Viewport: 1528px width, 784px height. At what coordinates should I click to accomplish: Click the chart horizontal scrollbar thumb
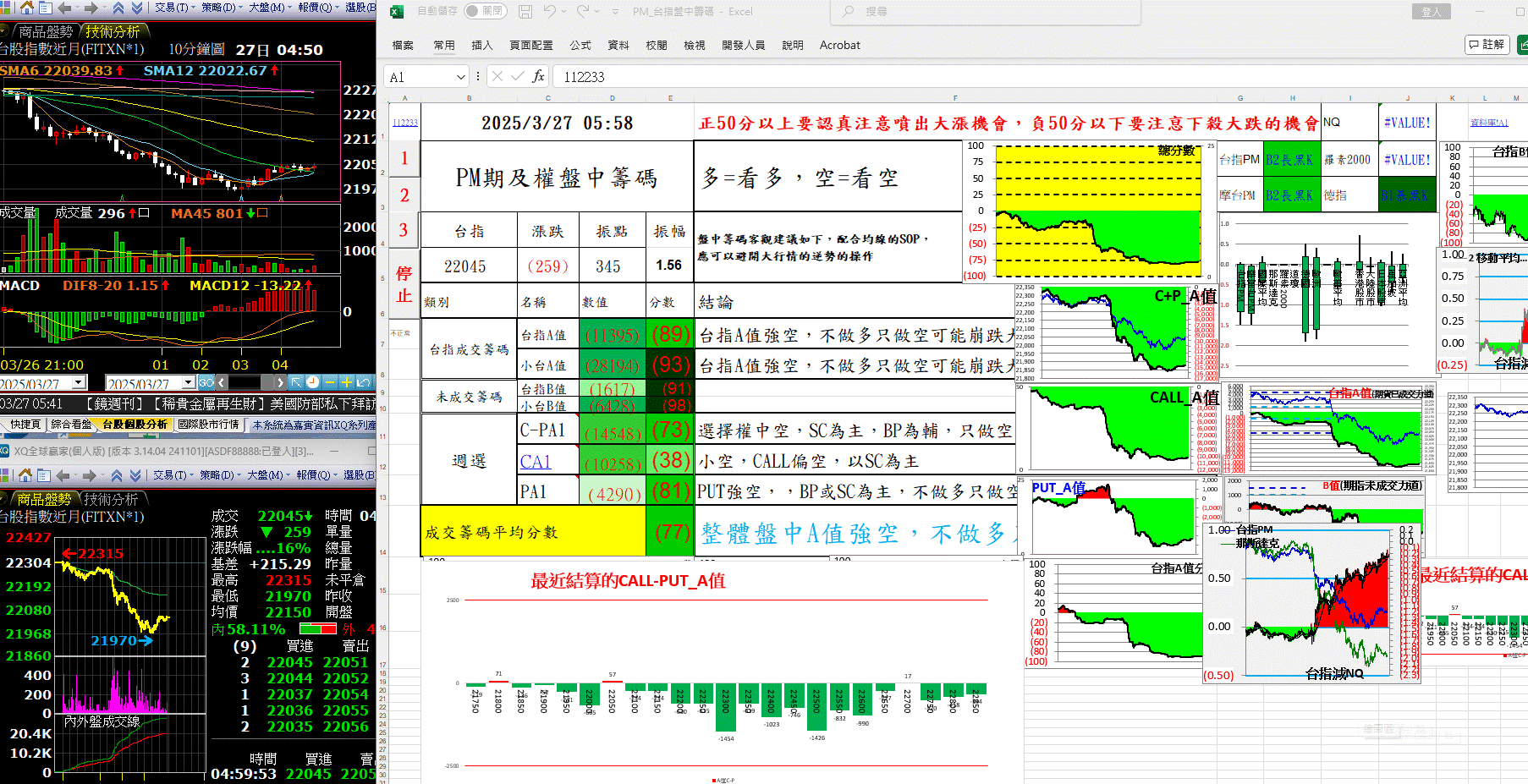tap(267, 382)
